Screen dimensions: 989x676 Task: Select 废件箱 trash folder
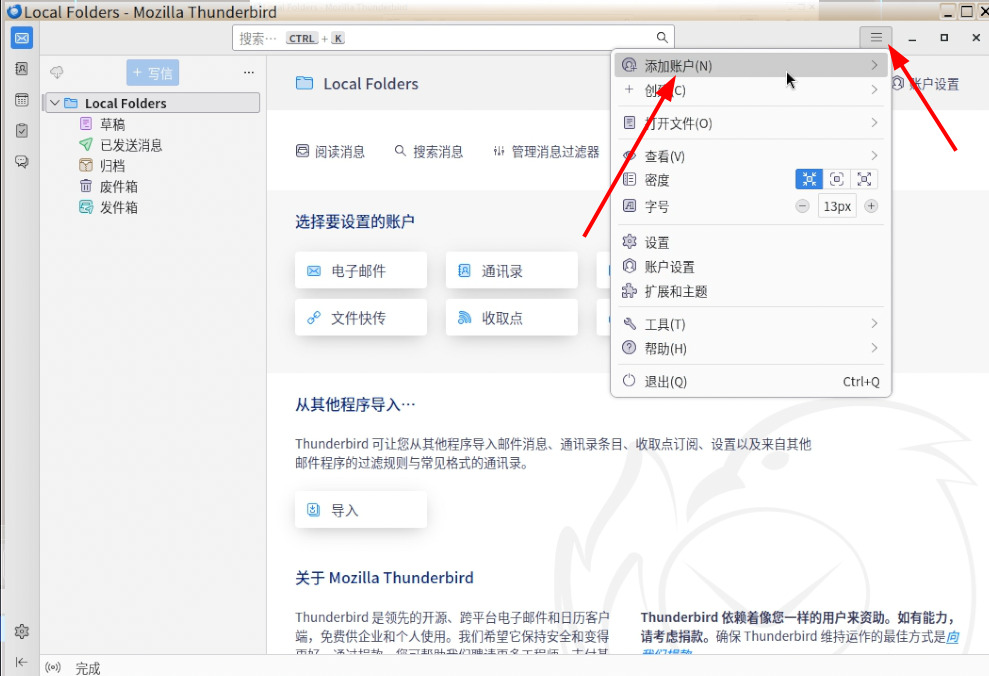point(119,186)
